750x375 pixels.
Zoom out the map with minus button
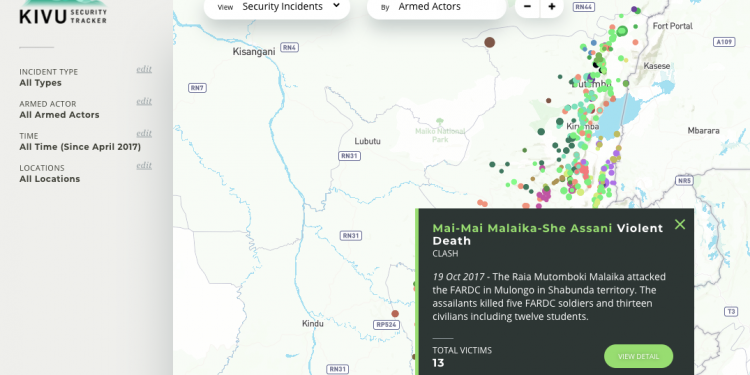[527, 7]
